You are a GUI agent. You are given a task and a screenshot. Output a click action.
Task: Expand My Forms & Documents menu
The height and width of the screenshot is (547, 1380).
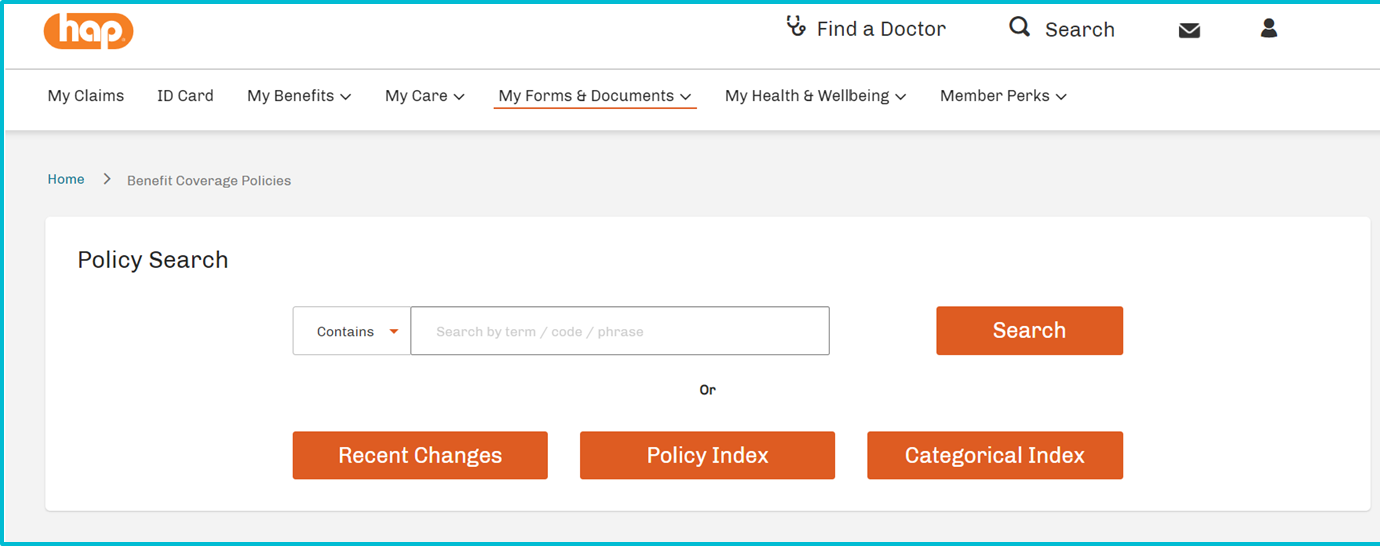click(595, 96)
